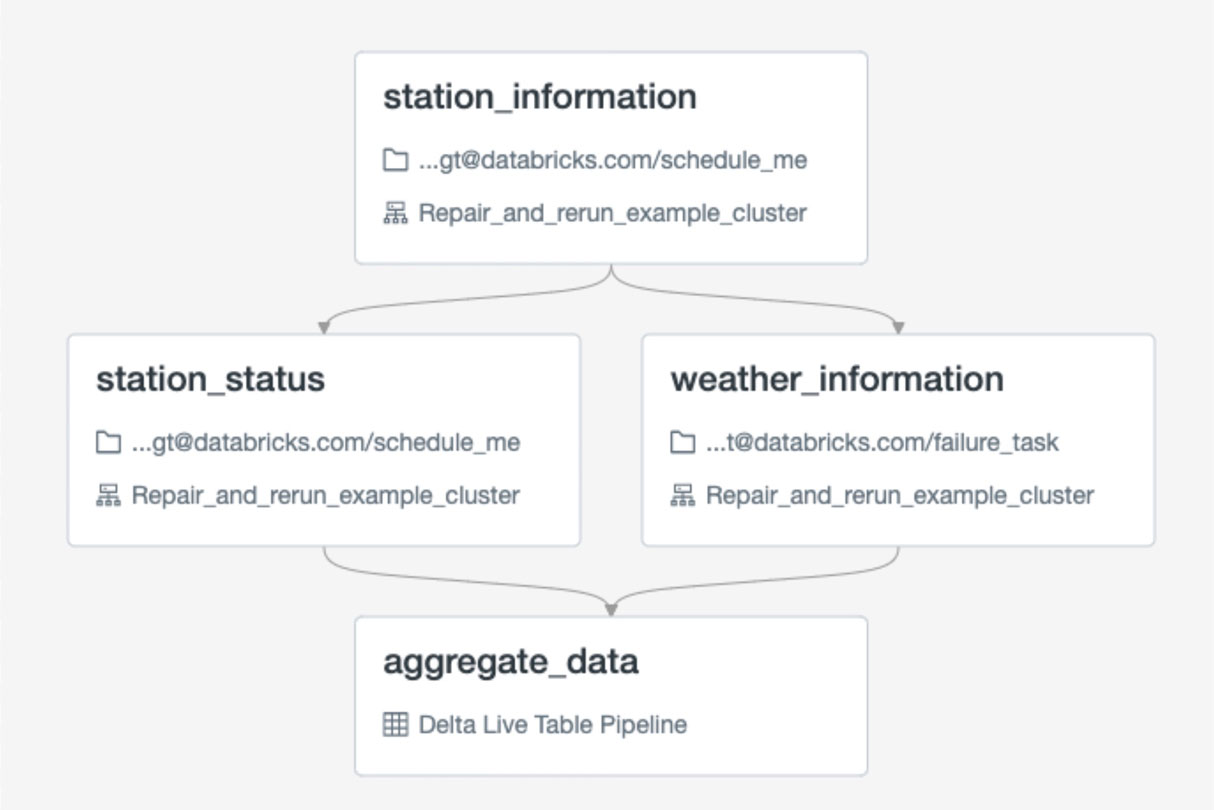This screenshot has width=1214, height=810.
Task: Select the station_information task title
Action: pyautogui.click(x=540, y=97)
